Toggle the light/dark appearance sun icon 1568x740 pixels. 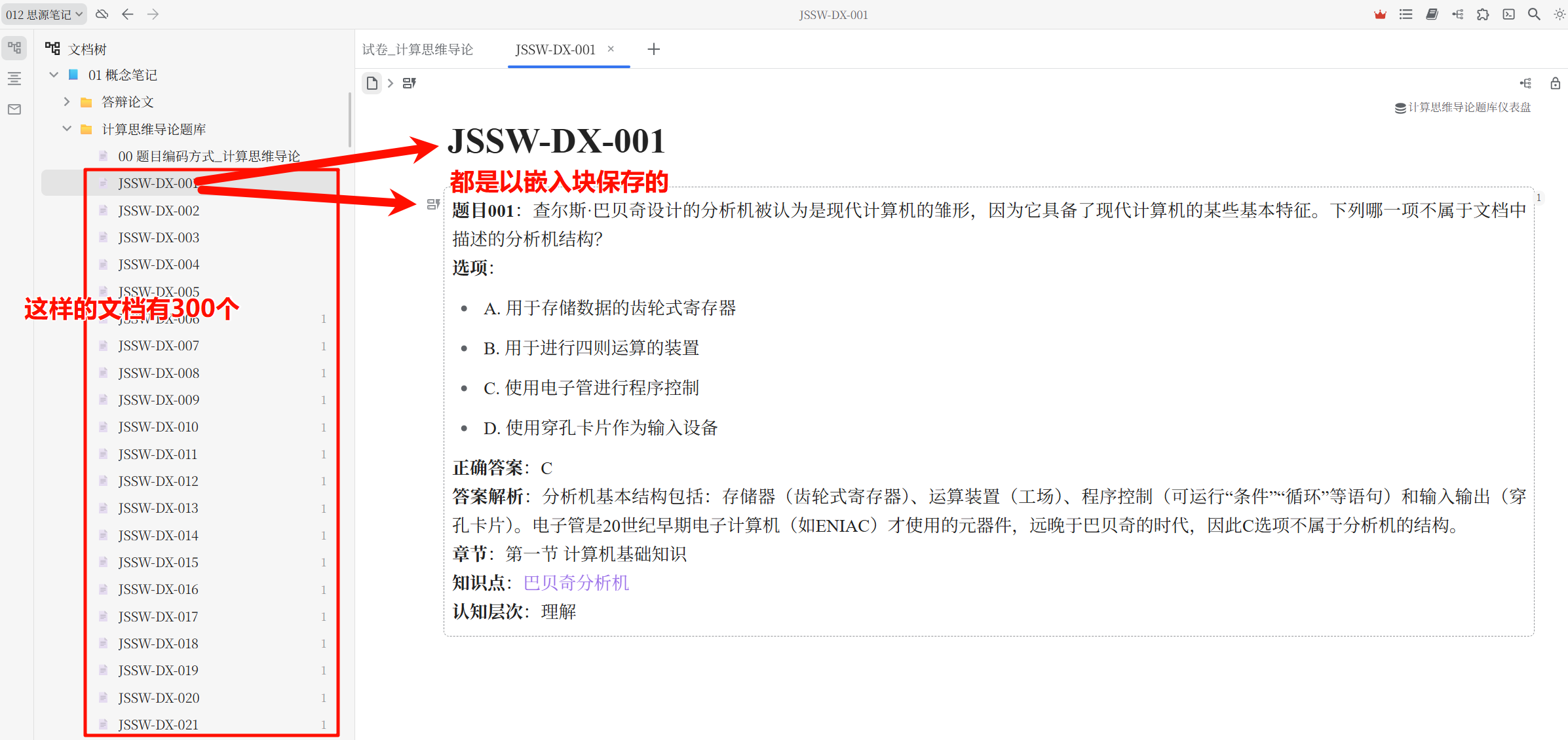[x=1559, y=14]
